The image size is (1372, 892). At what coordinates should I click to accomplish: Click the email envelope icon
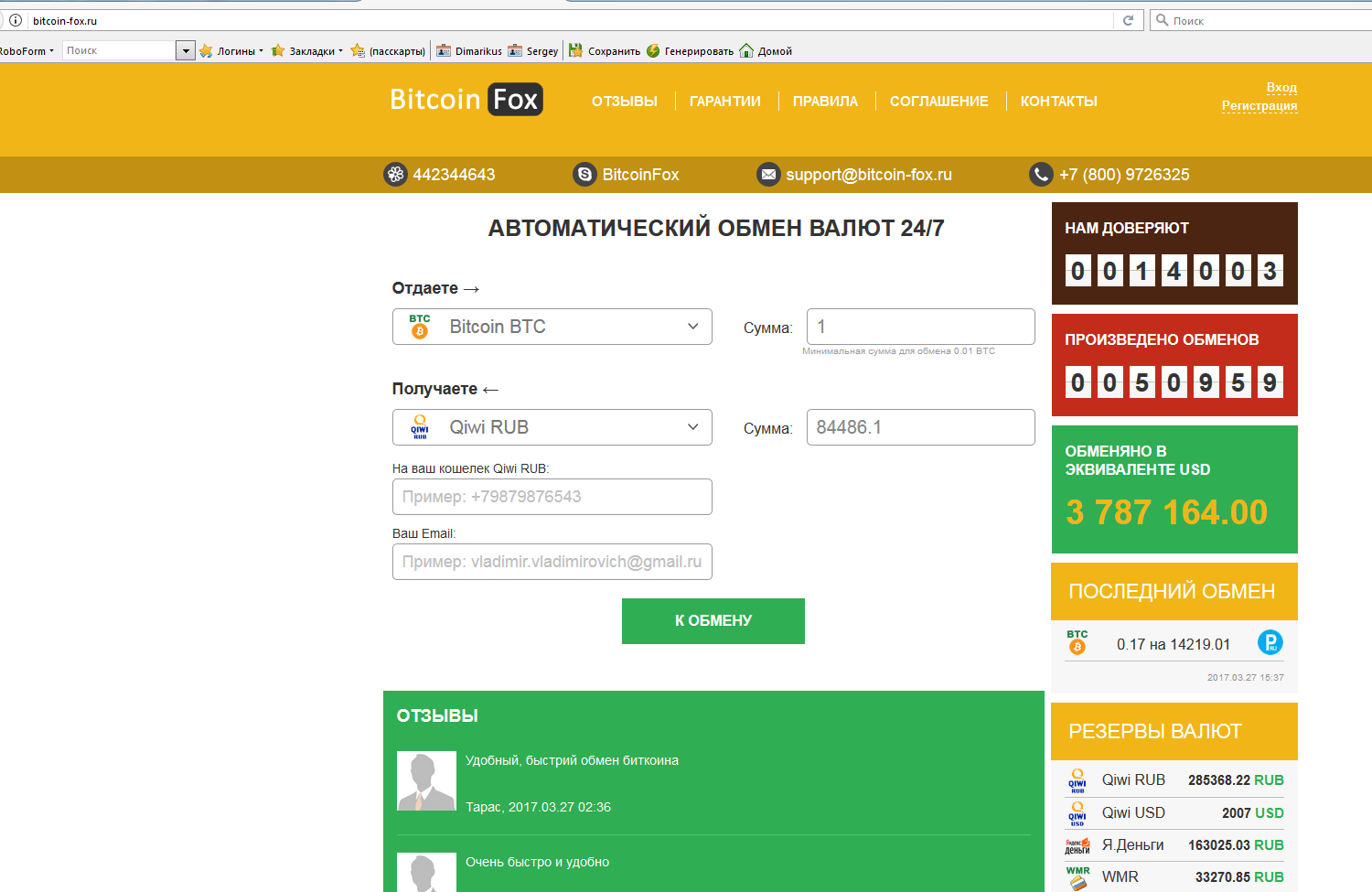(768, 174)
